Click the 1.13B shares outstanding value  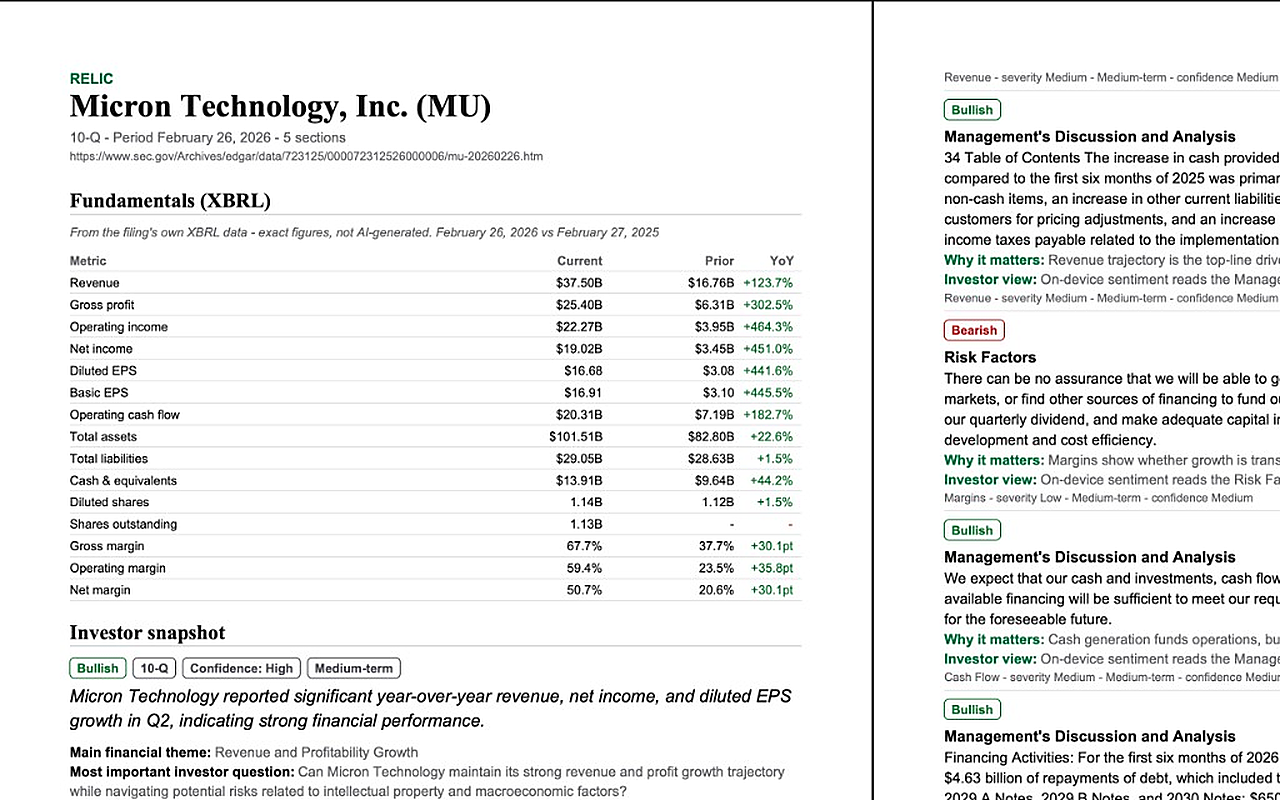tap(585, 525)
